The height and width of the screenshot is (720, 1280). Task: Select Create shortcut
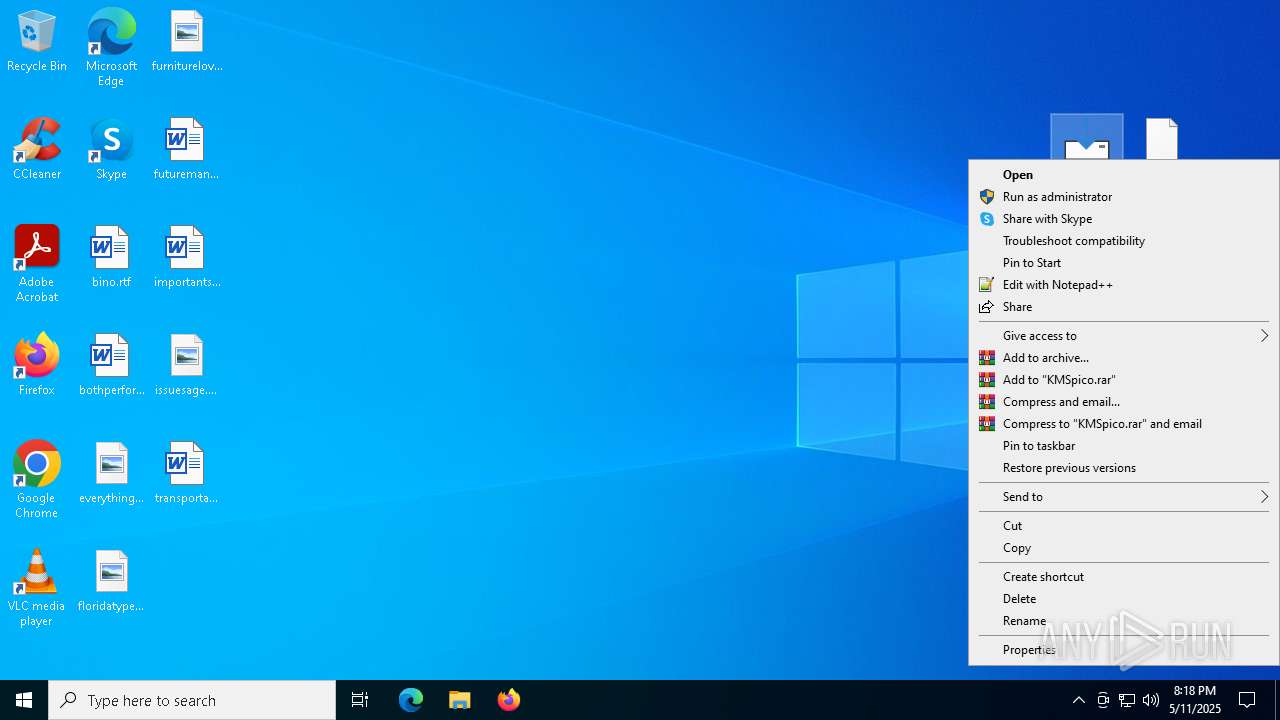pyautogui.click(x=1124, y=577)
